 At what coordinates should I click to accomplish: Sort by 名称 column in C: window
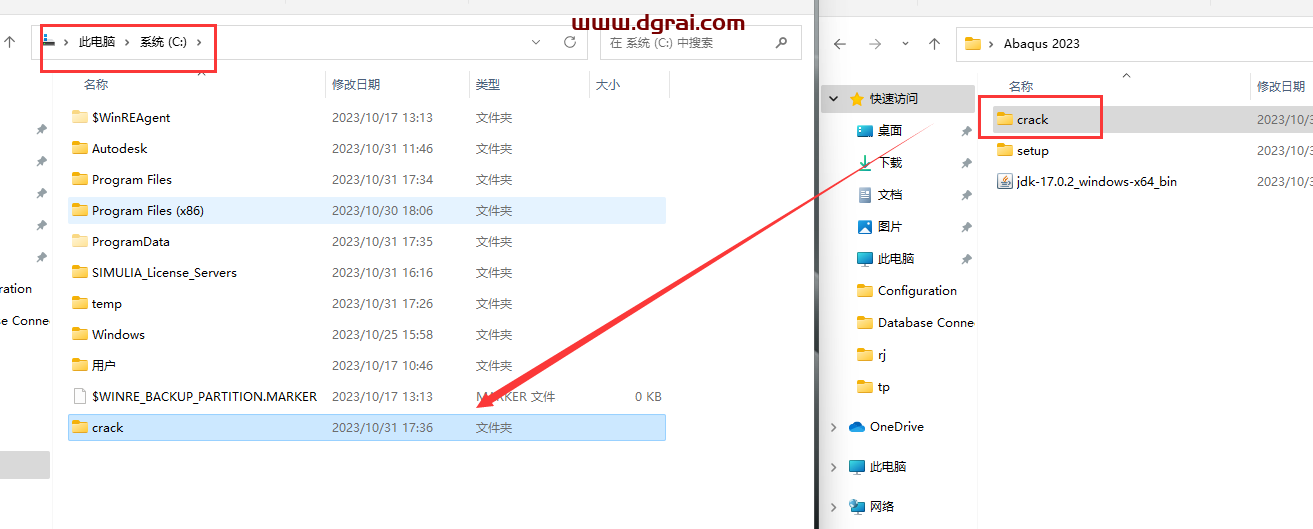pyautogui.click(x=96, y=85)
